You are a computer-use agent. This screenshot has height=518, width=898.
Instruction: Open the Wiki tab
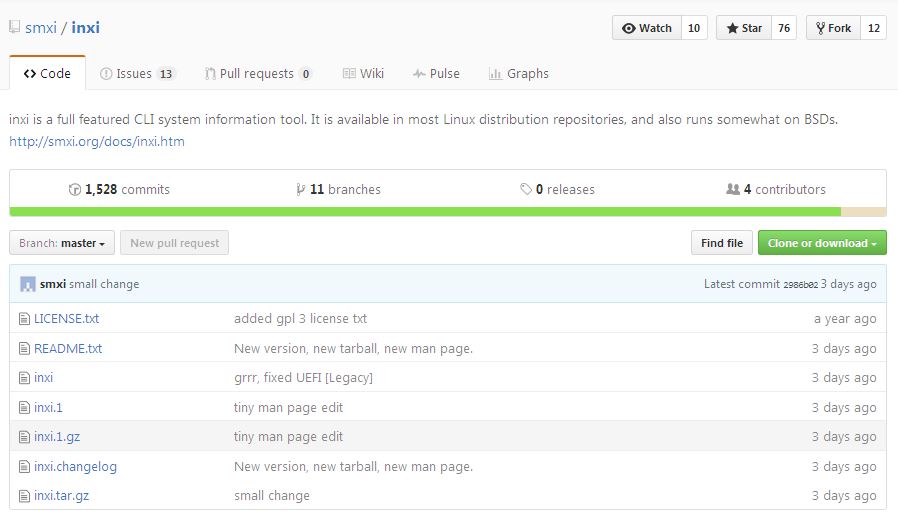(x=363, y=73)
